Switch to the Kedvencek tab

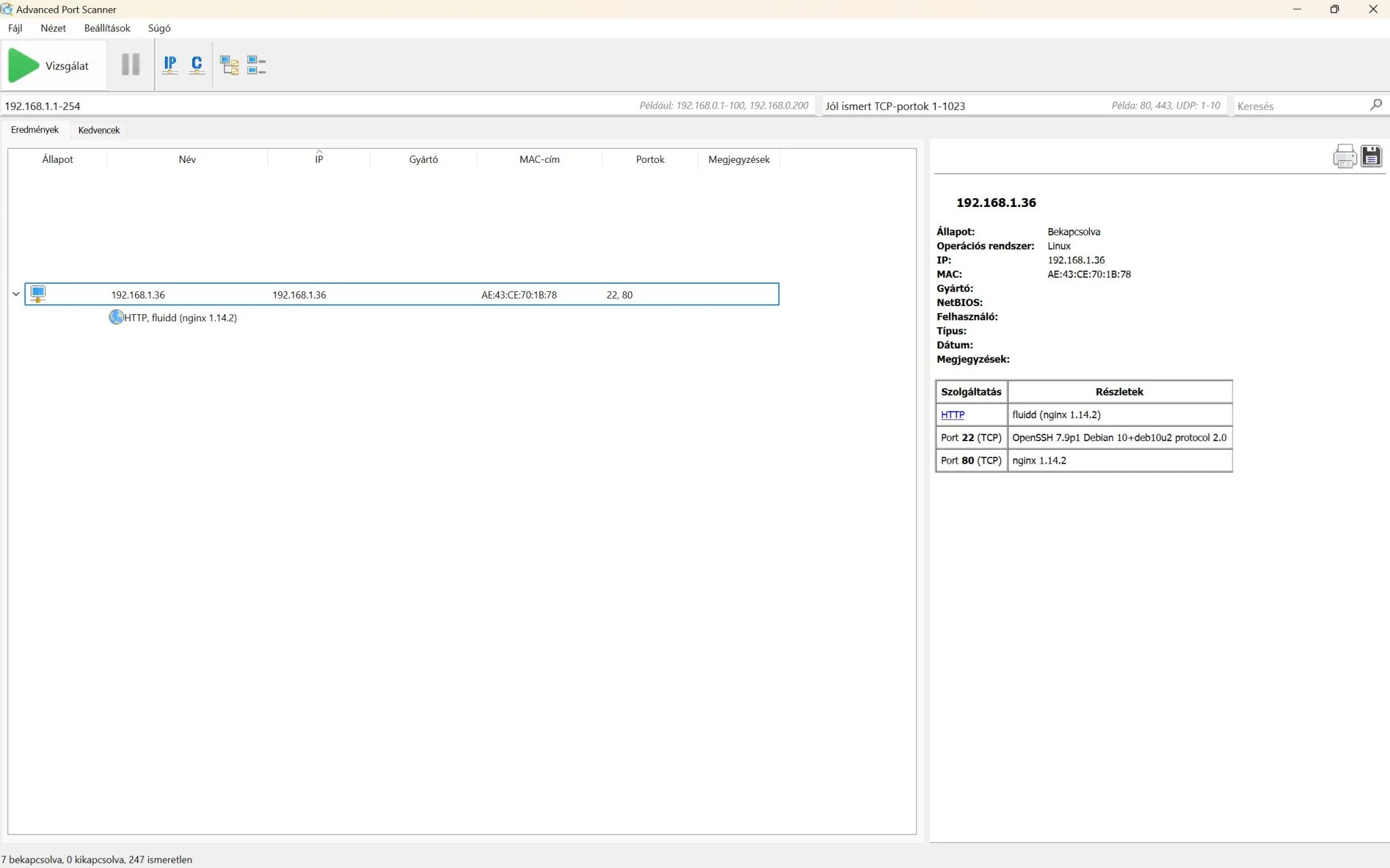click(98, 130)
